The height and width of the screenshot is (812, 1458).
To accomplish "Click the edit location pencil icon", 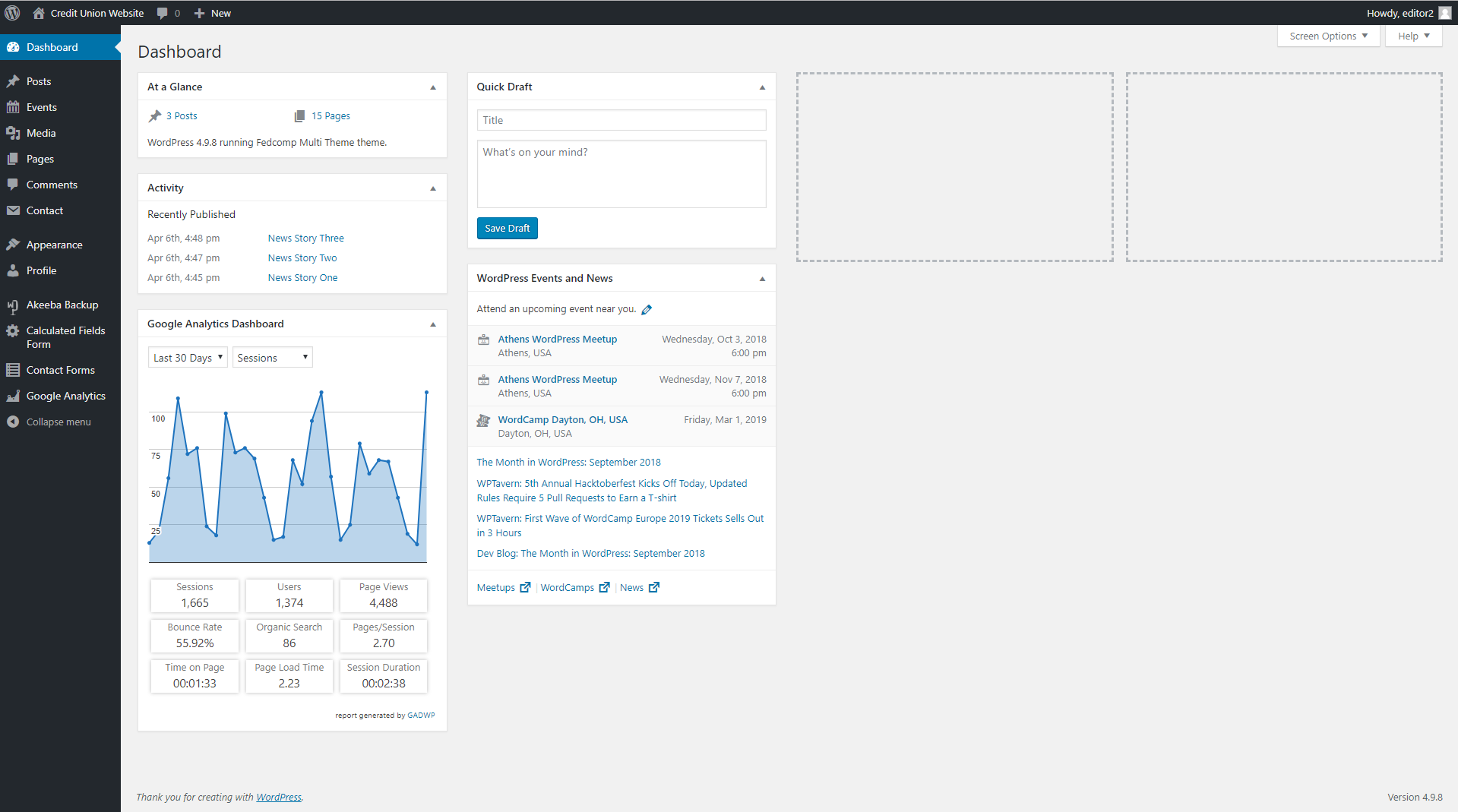I will coord(647,310).
